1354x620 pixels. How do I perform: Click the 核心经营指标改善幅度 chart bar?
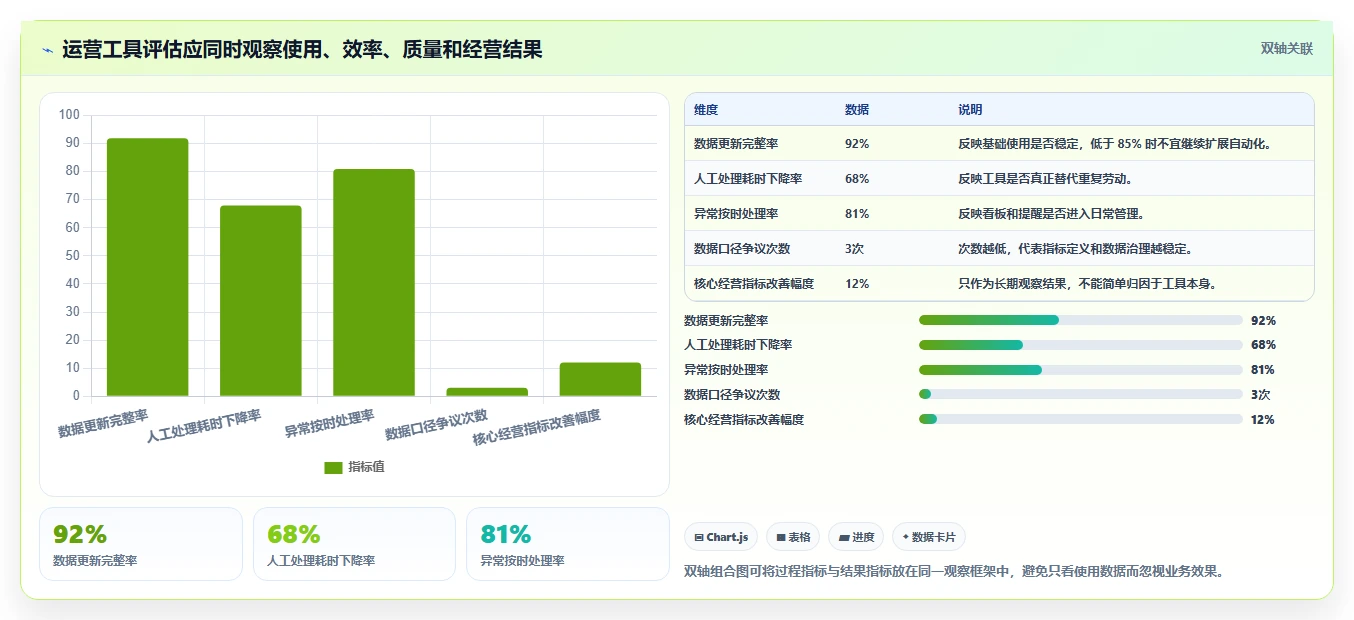click(x=600, y=379)
